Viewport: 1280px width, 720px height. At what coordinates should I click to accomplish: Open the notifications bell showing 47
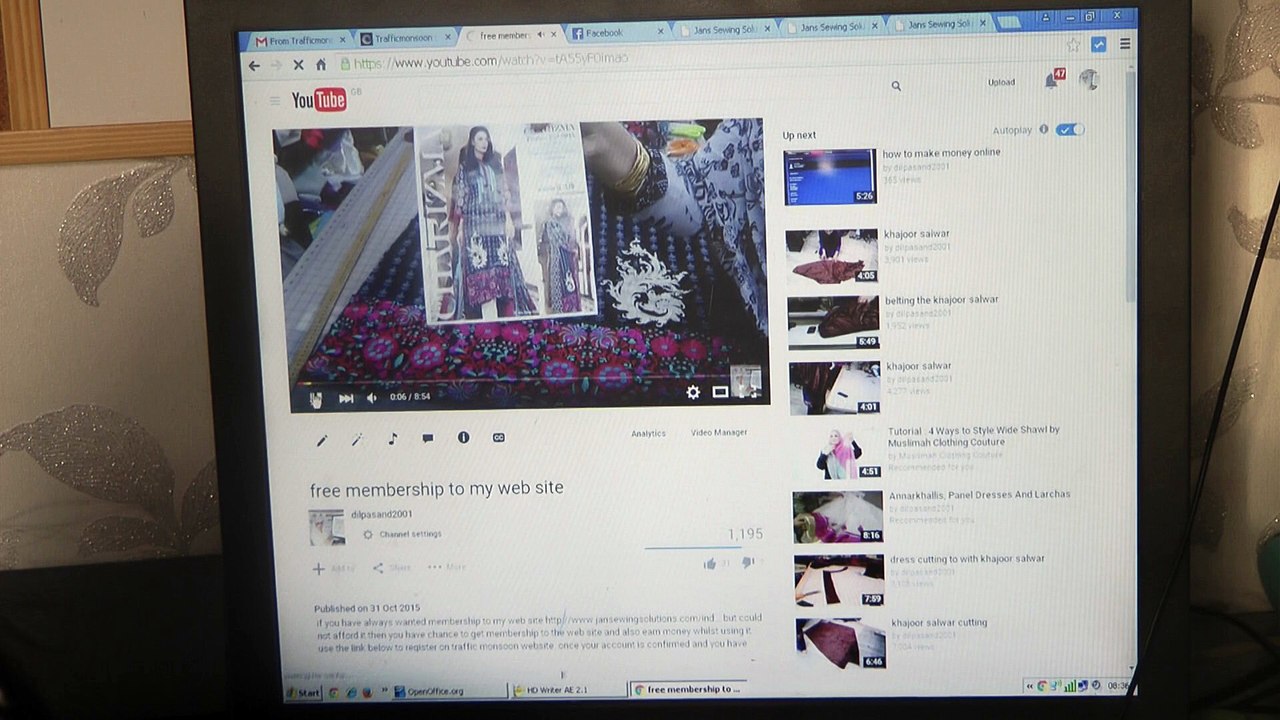1054,79
